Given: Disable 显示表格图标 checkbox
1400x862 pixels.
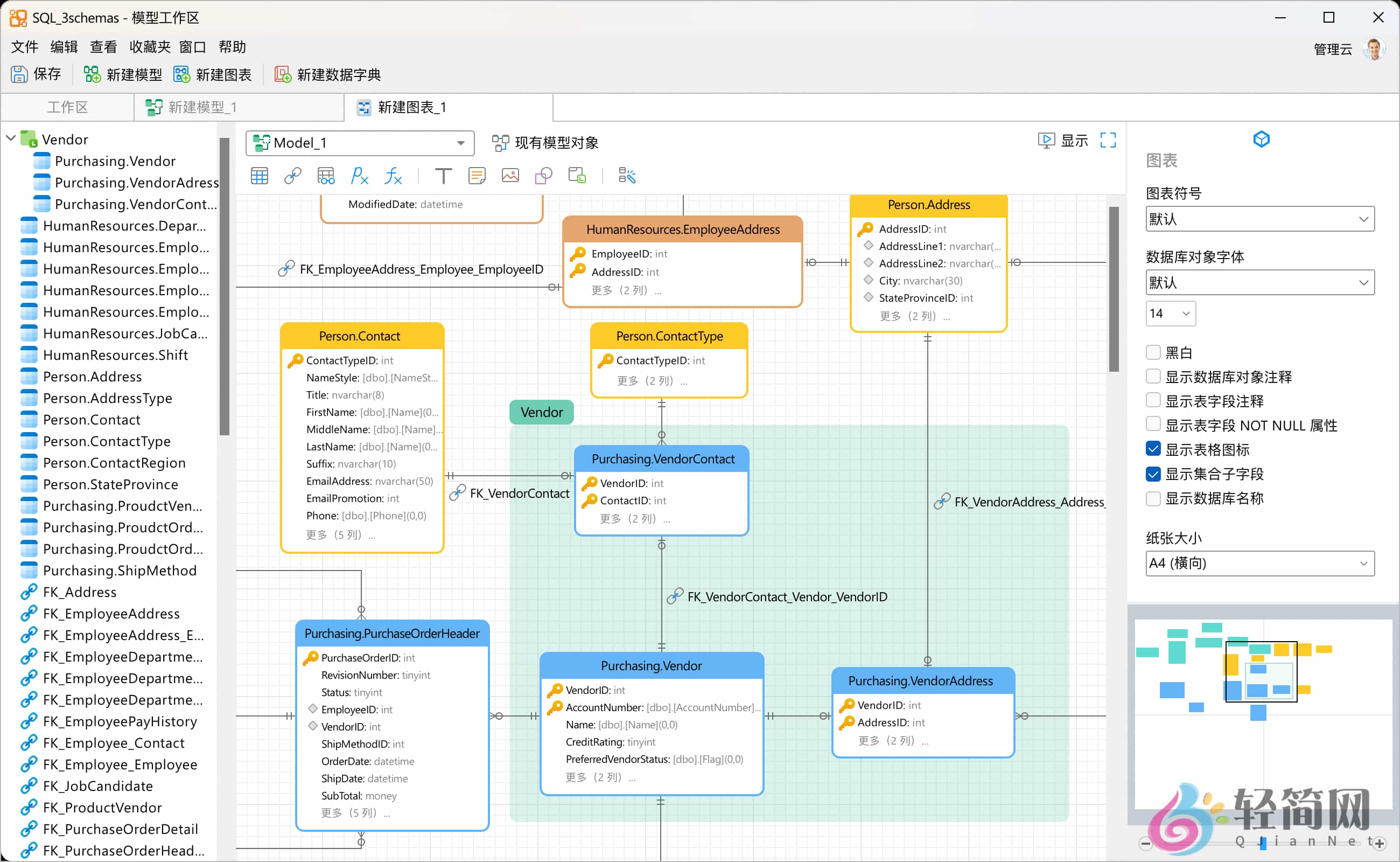Looking at the screenshot, I should point(1154,449).
